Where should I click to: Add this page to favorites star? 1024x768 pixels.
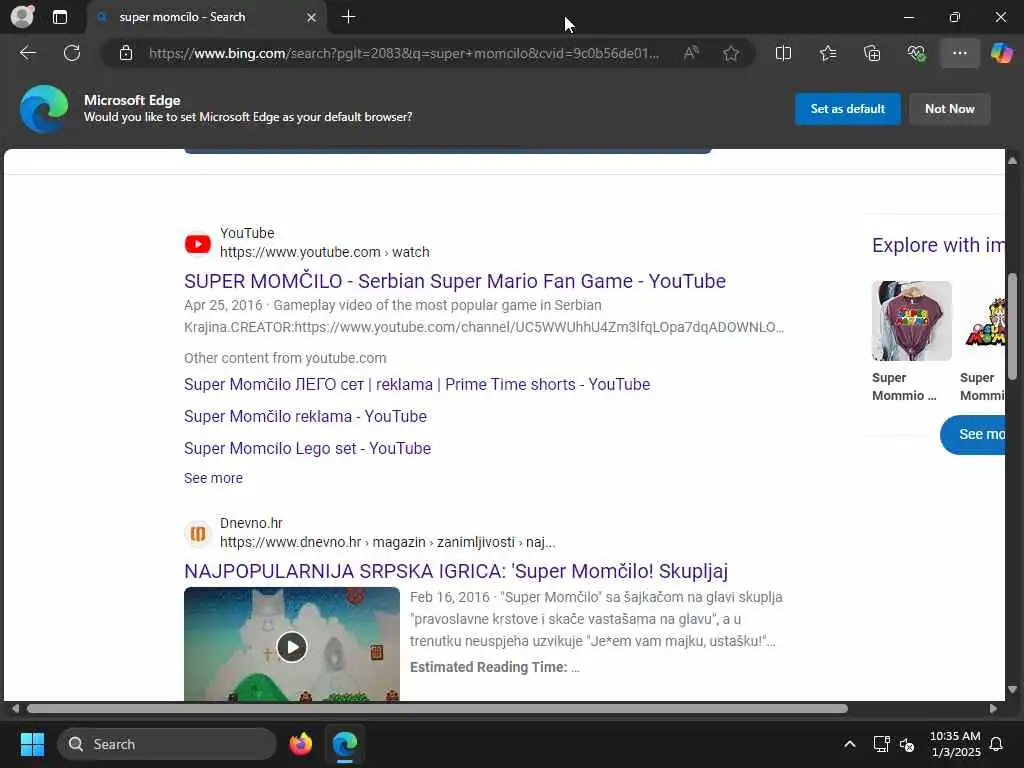click(x=731, y=53)
